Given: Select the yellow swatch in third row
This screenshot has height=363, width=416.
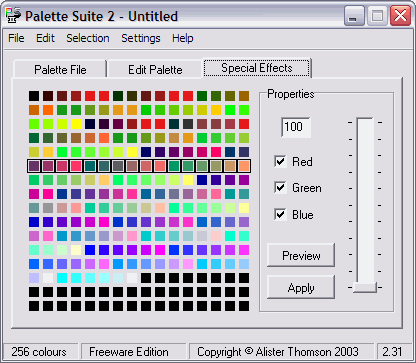Looking at the screenshot, I should pos(76,124).
